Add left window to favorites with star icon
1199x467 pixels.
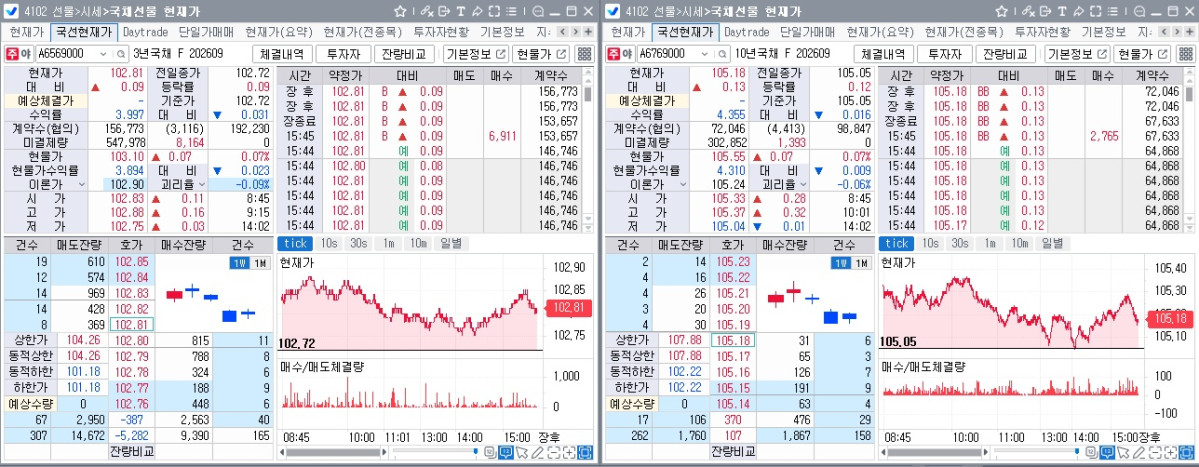click(x=401, y=11)
